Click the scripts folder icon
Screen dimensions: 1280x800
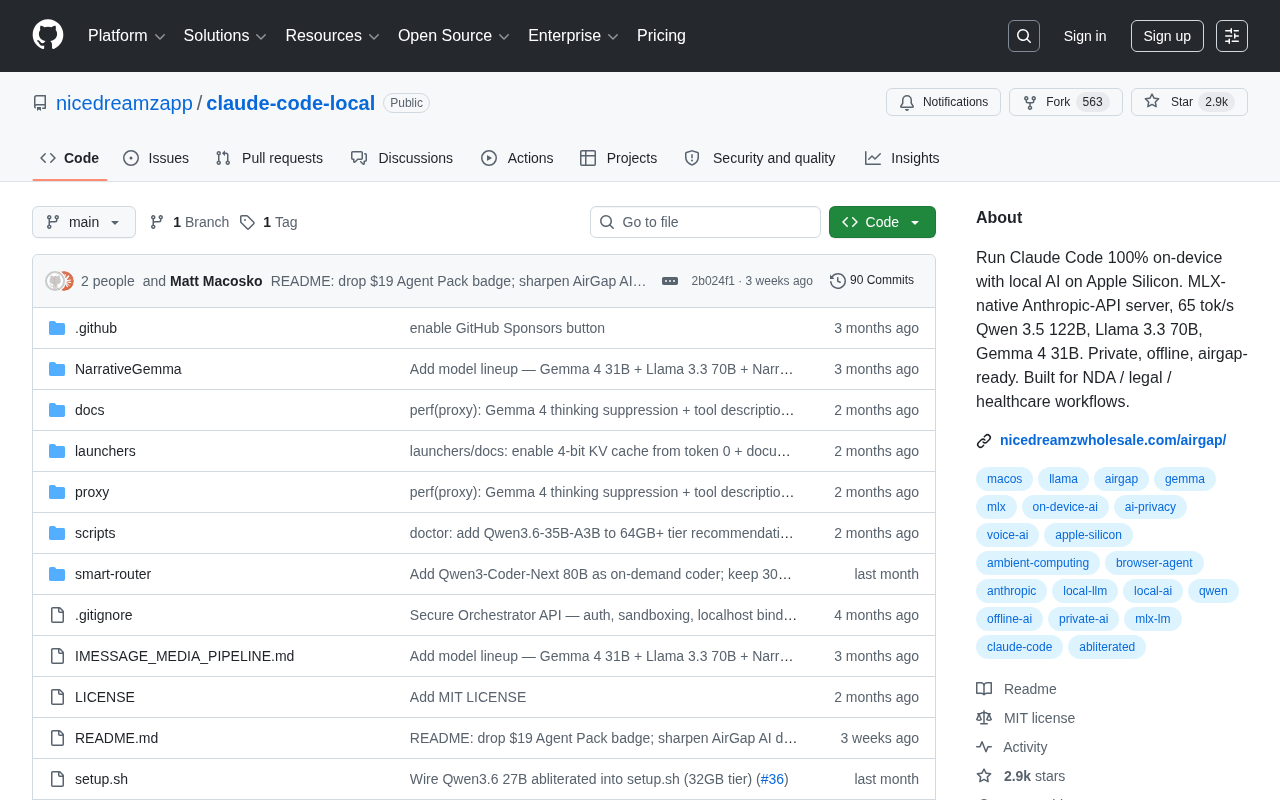click(x=57, y=533)
